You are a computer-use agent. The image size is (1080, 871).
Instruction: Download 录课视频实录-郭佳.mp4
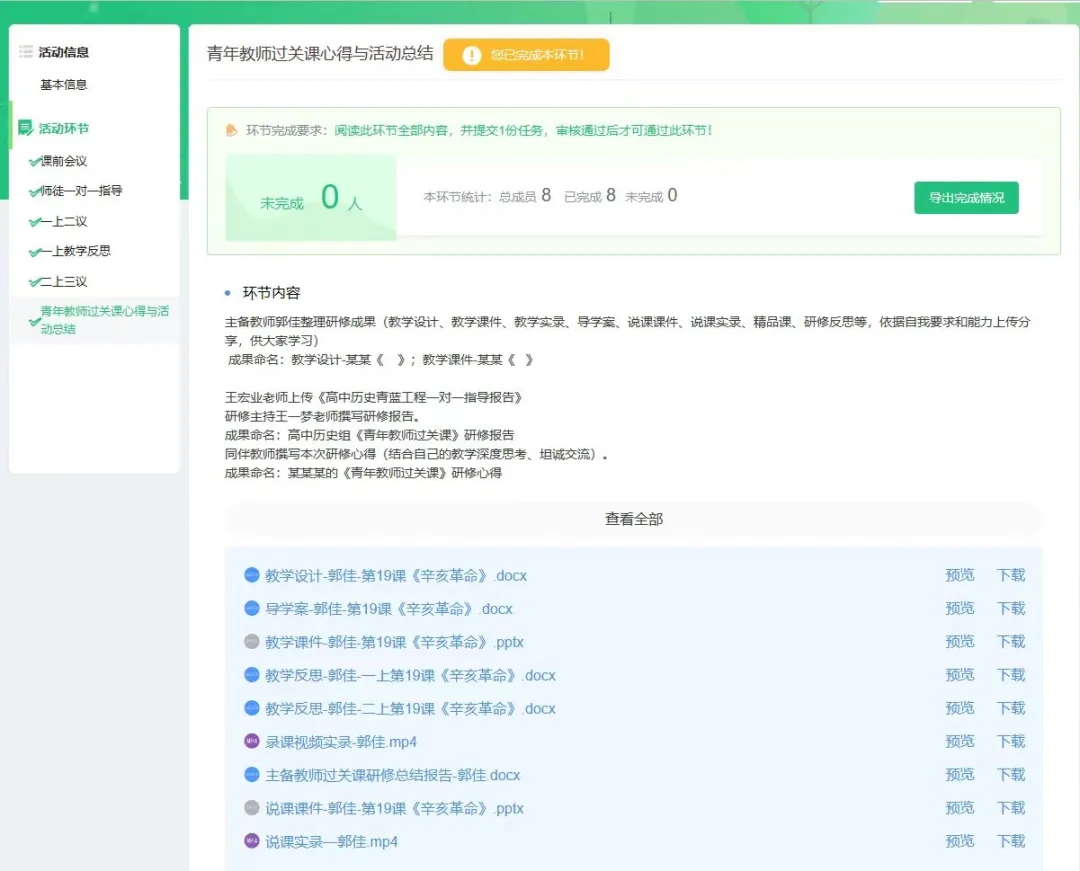(1010, 741)
